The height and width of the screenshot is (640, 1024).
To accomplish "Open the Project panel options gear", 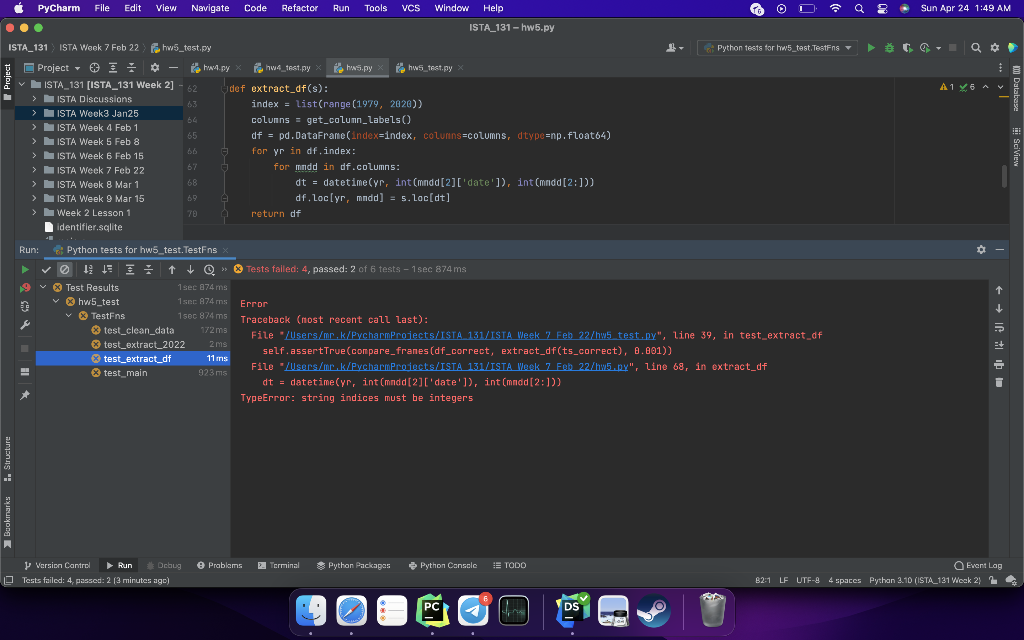I will click(x=155, y=68).
